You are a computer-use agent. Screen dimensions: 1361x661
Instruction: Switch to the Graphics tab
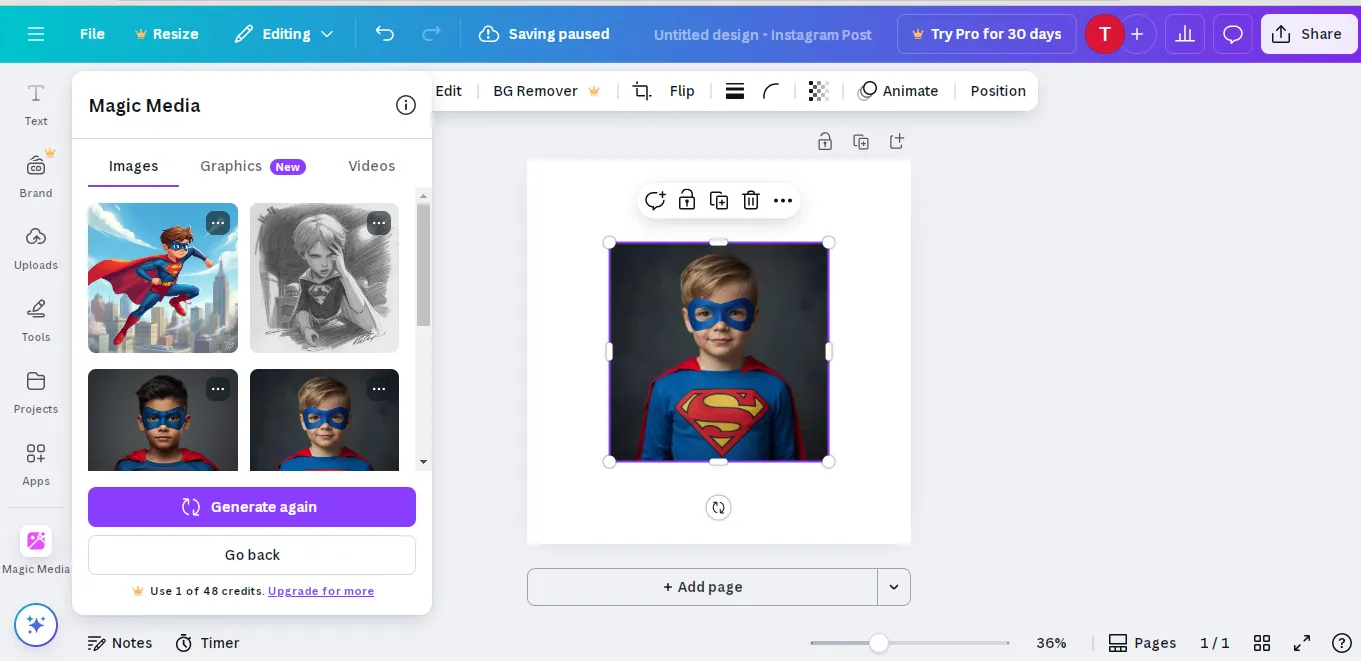click(252, 166)
